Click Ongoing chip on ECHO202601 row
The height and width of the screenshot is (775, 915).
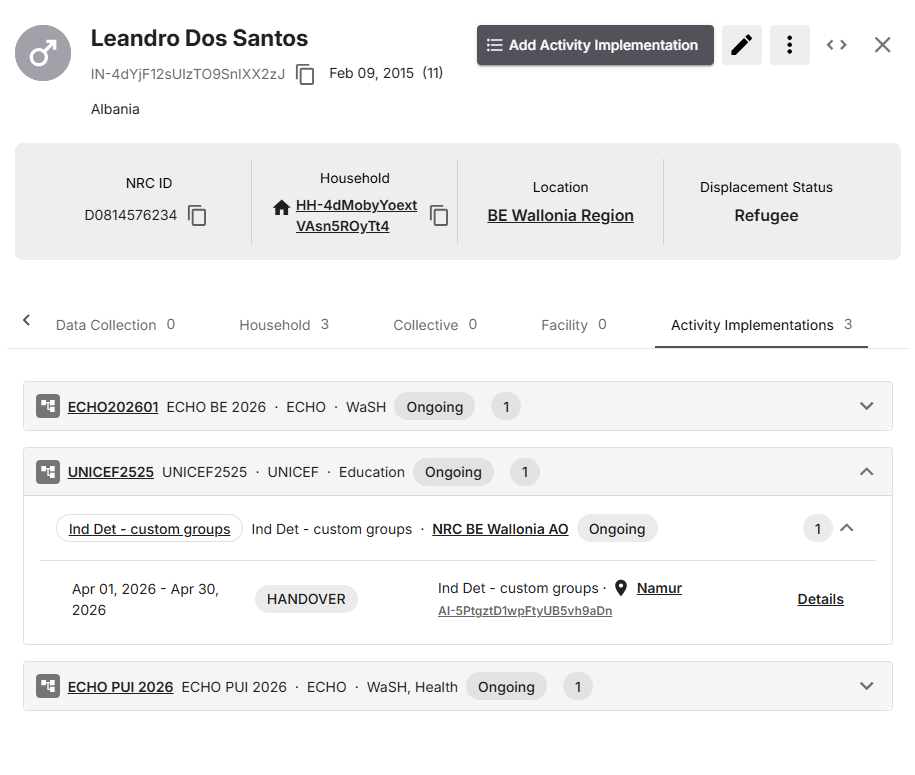coord(435,407)
